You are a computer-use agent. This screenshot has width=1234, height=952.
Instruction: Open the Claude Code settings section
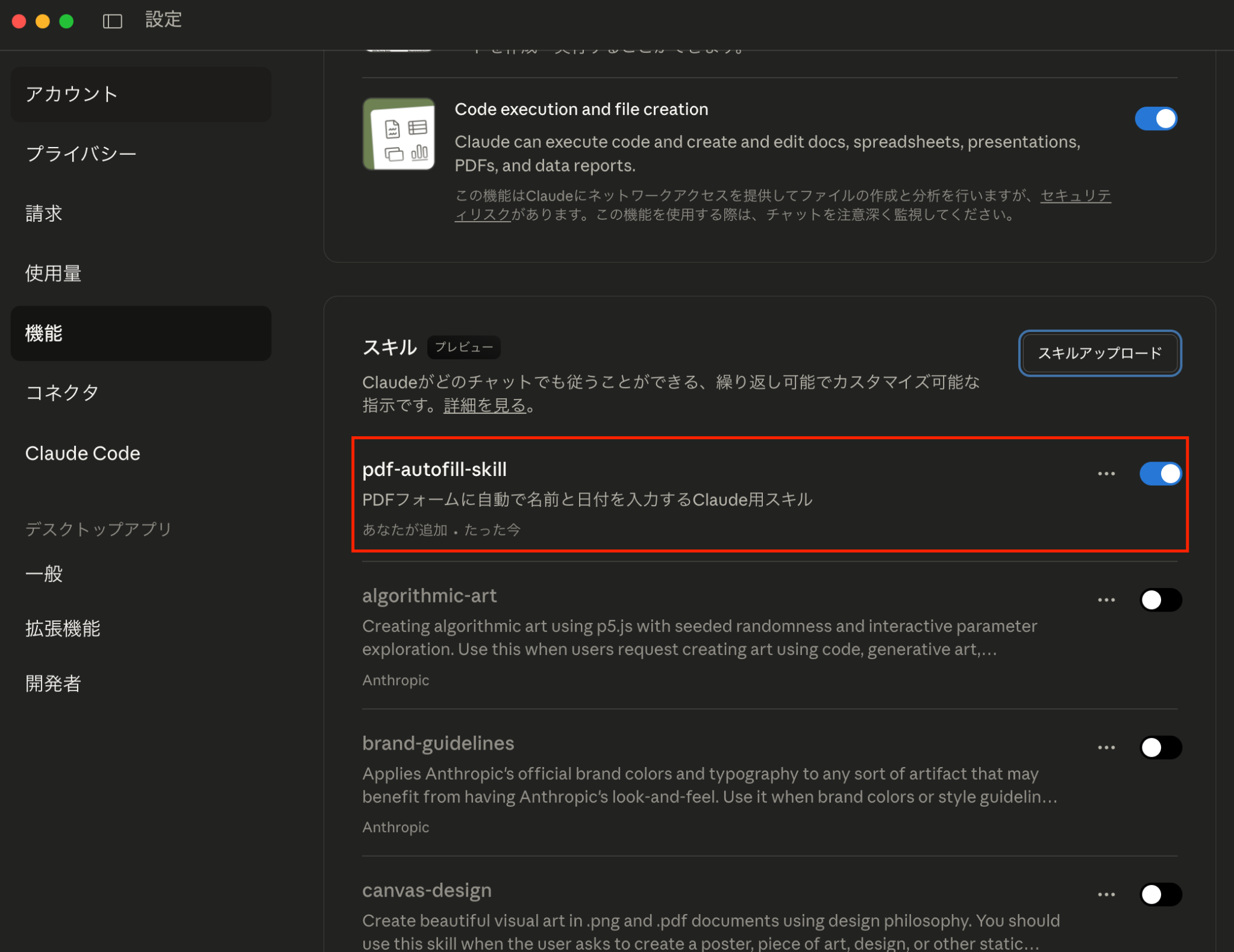pos(83,453)
